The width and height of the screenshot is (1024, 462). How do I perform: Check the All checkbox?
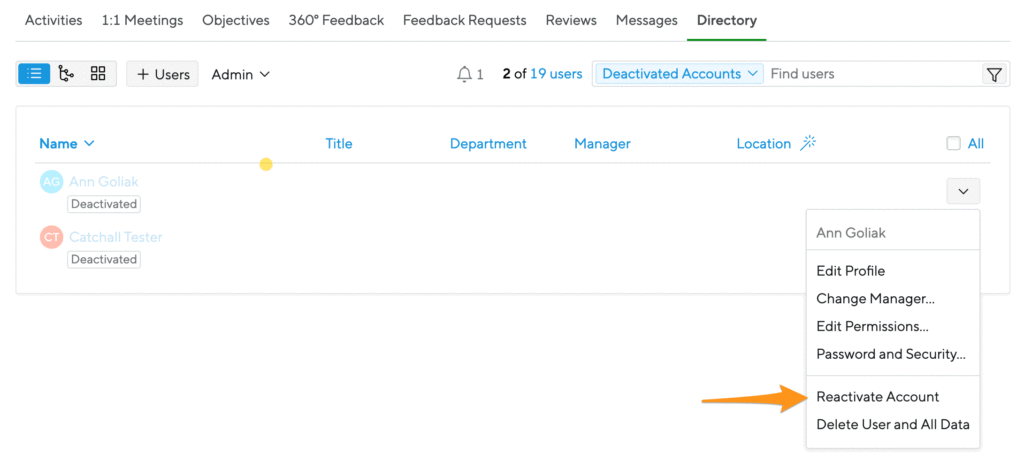point(953,144)
